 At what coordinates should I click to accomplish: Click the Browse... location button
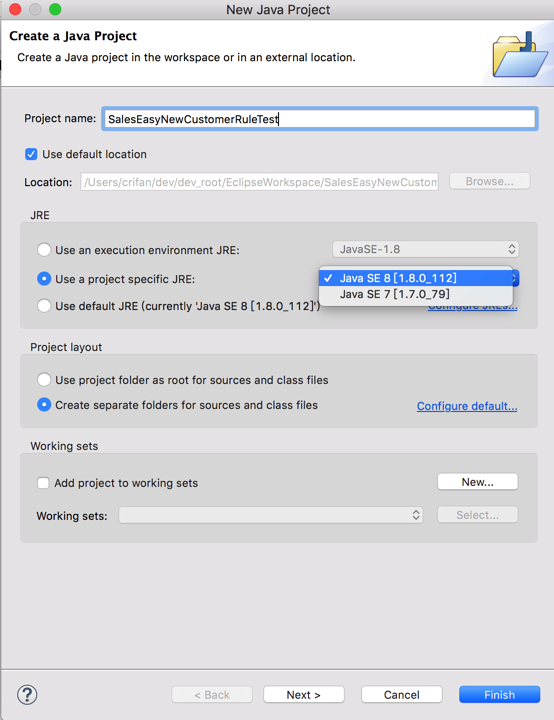[x=490, y=181]
